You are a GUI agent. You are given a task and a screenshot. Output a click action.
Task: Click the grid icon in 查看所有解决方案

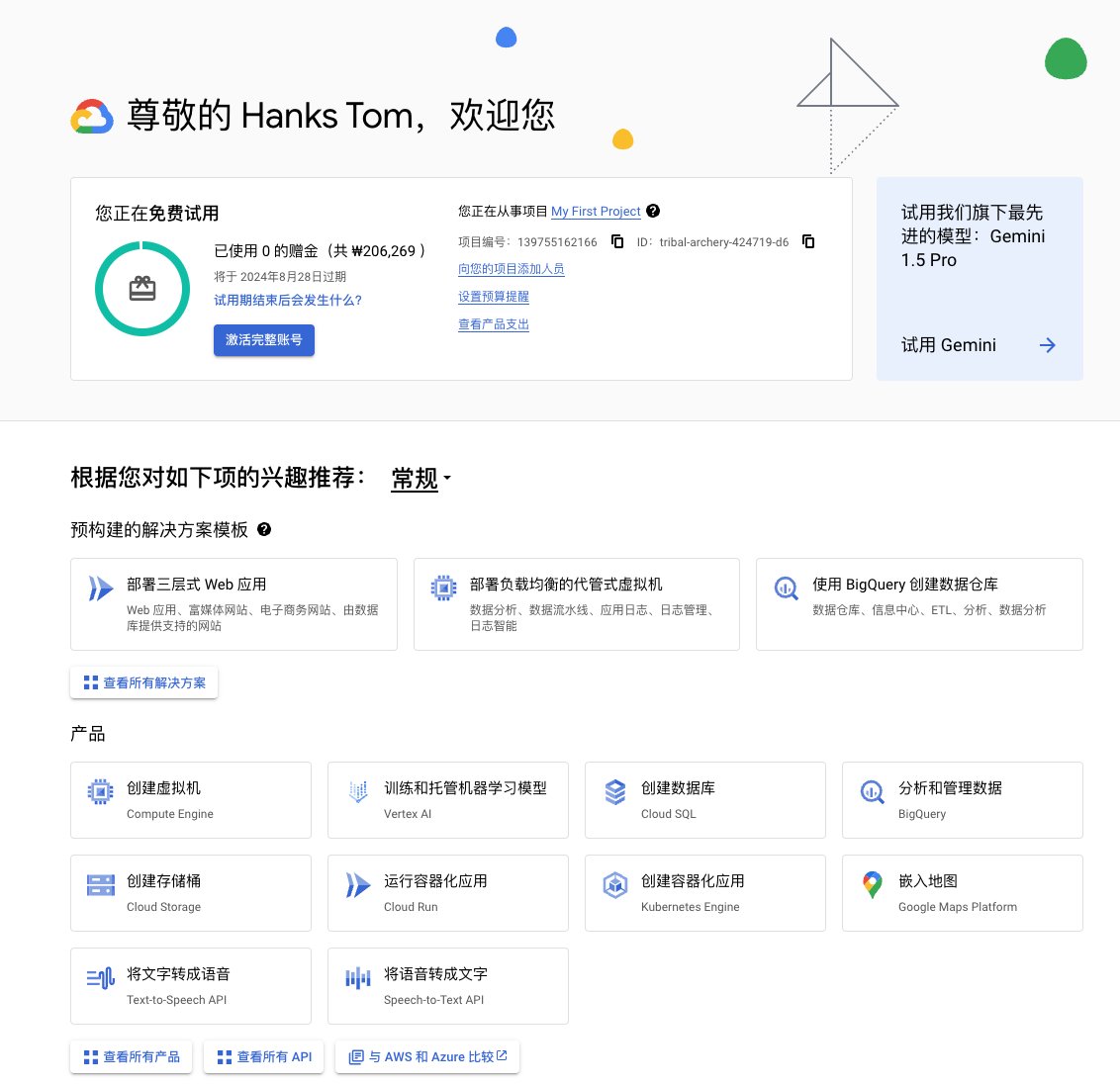[91, 682]
